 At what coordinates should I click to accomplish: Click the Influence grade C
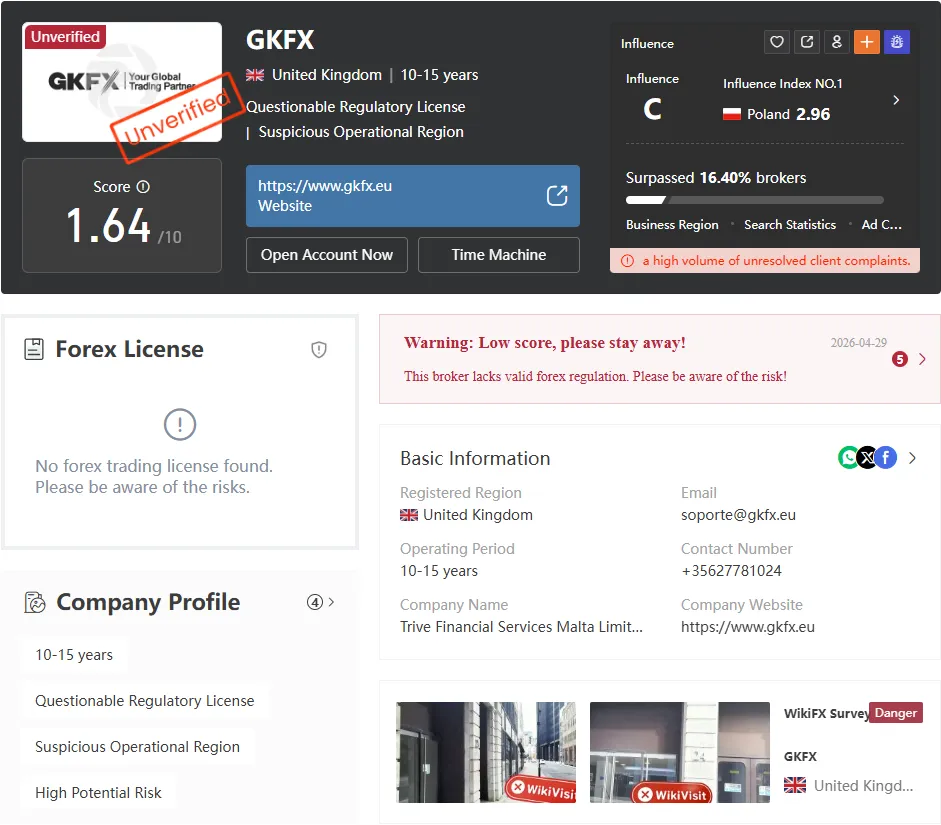[x=652, y=109]
